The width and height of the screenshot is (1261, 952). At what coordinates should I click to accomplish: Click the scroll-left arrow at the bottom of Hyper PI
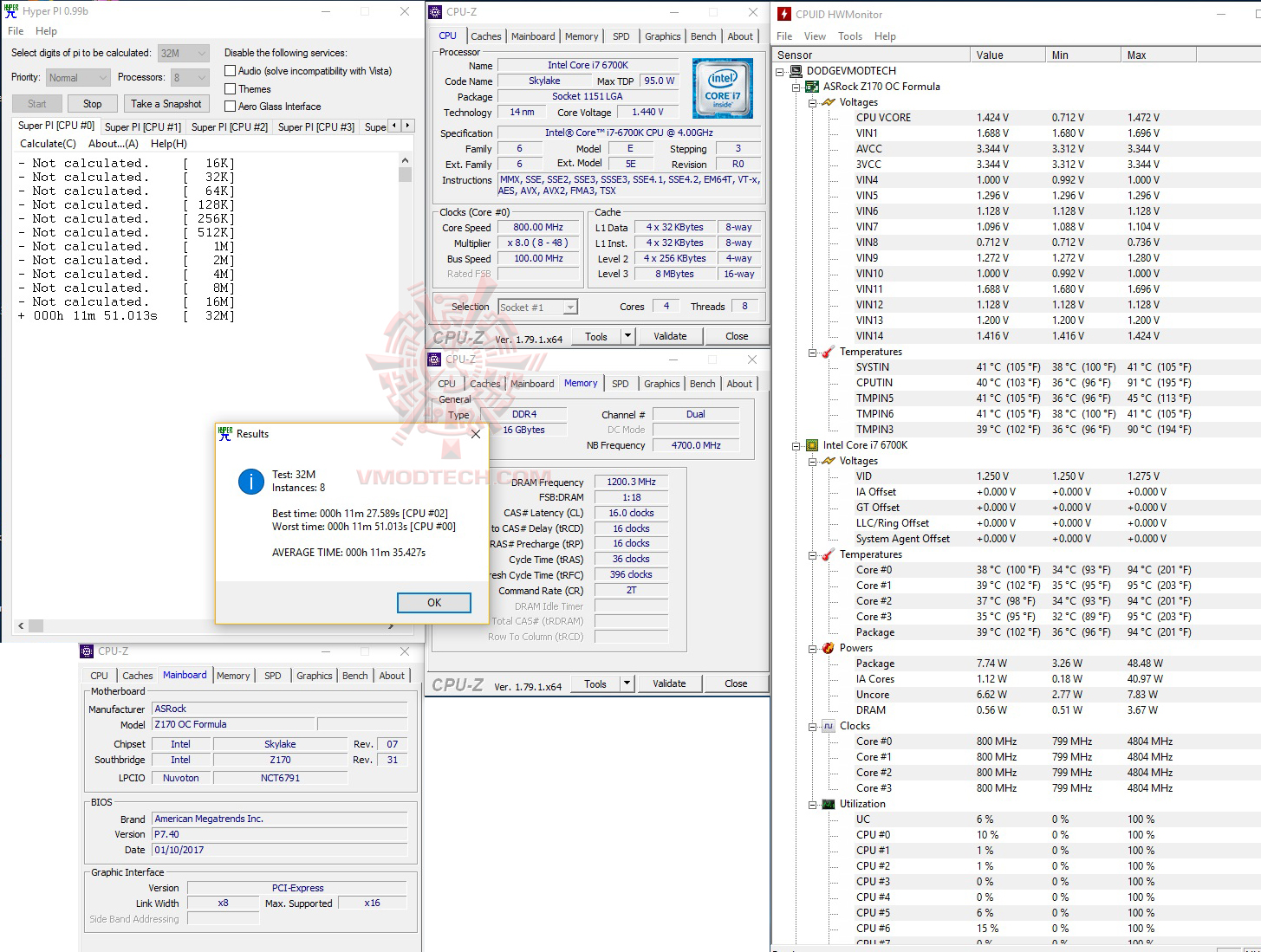(x=21, y=625)
